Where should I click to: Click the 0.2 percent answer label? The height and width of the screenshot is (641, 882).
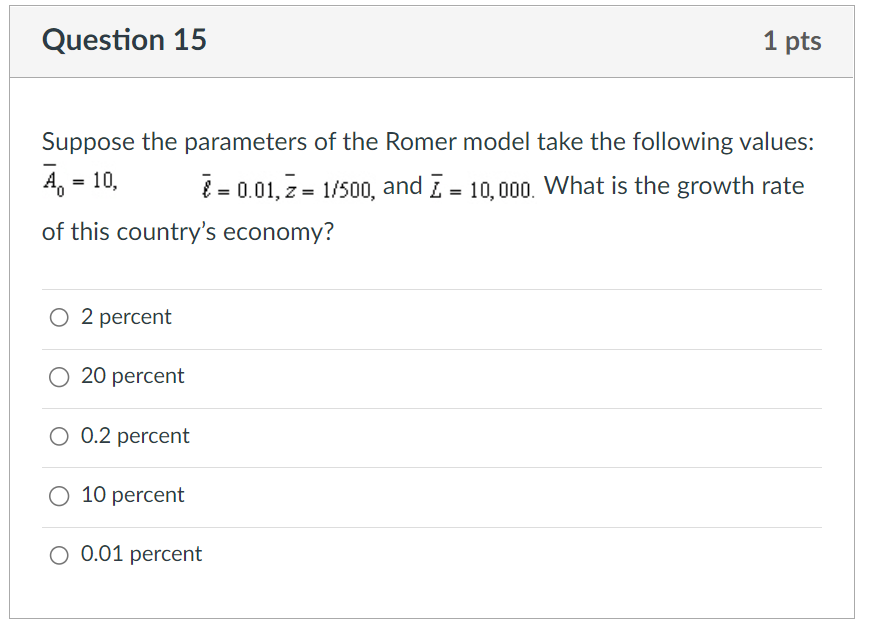[135, 436]
